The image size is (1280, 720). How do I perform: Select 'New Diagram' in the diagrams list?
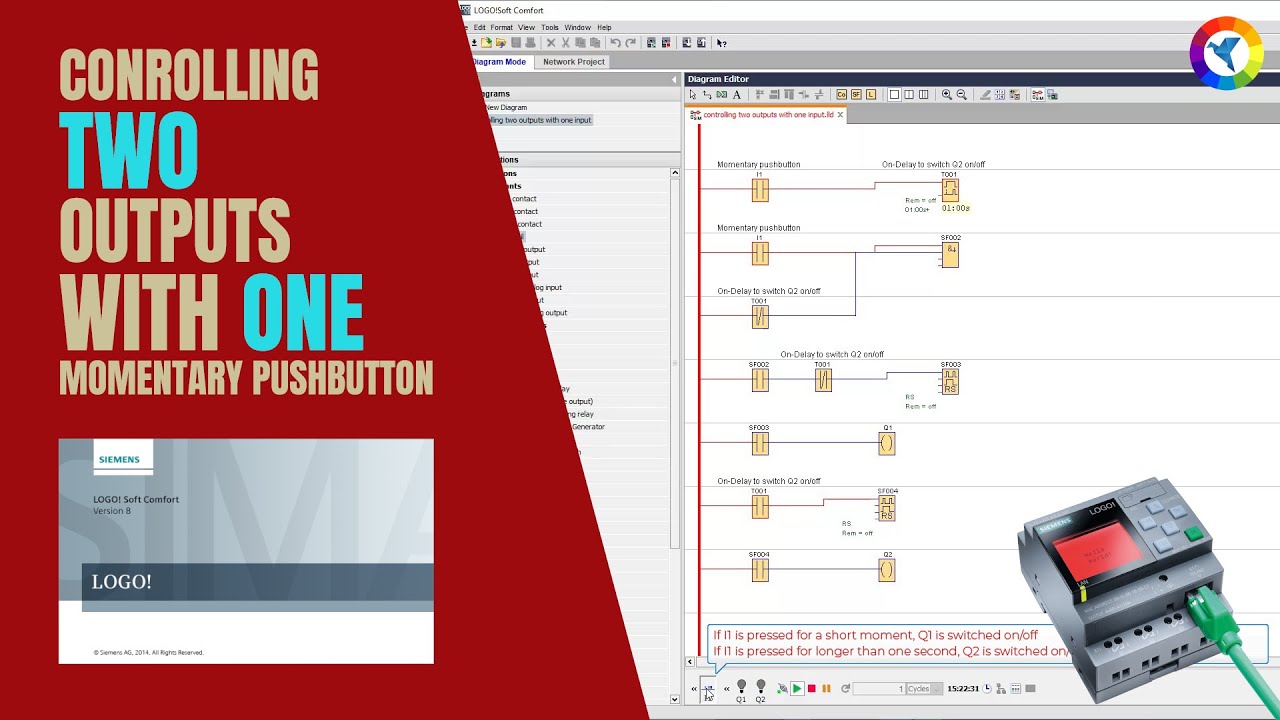pyautogui.click(x=506, y=107)
